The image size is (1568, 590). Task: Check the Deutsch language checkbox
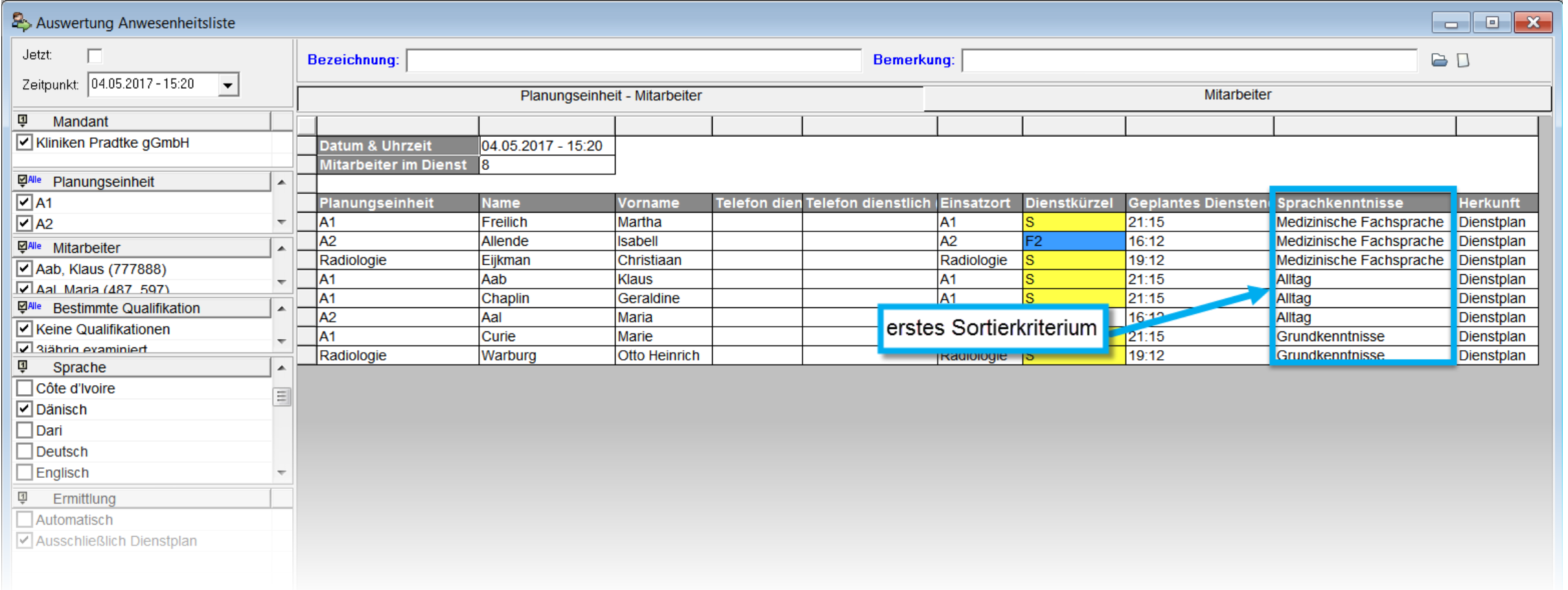(25, 451)
